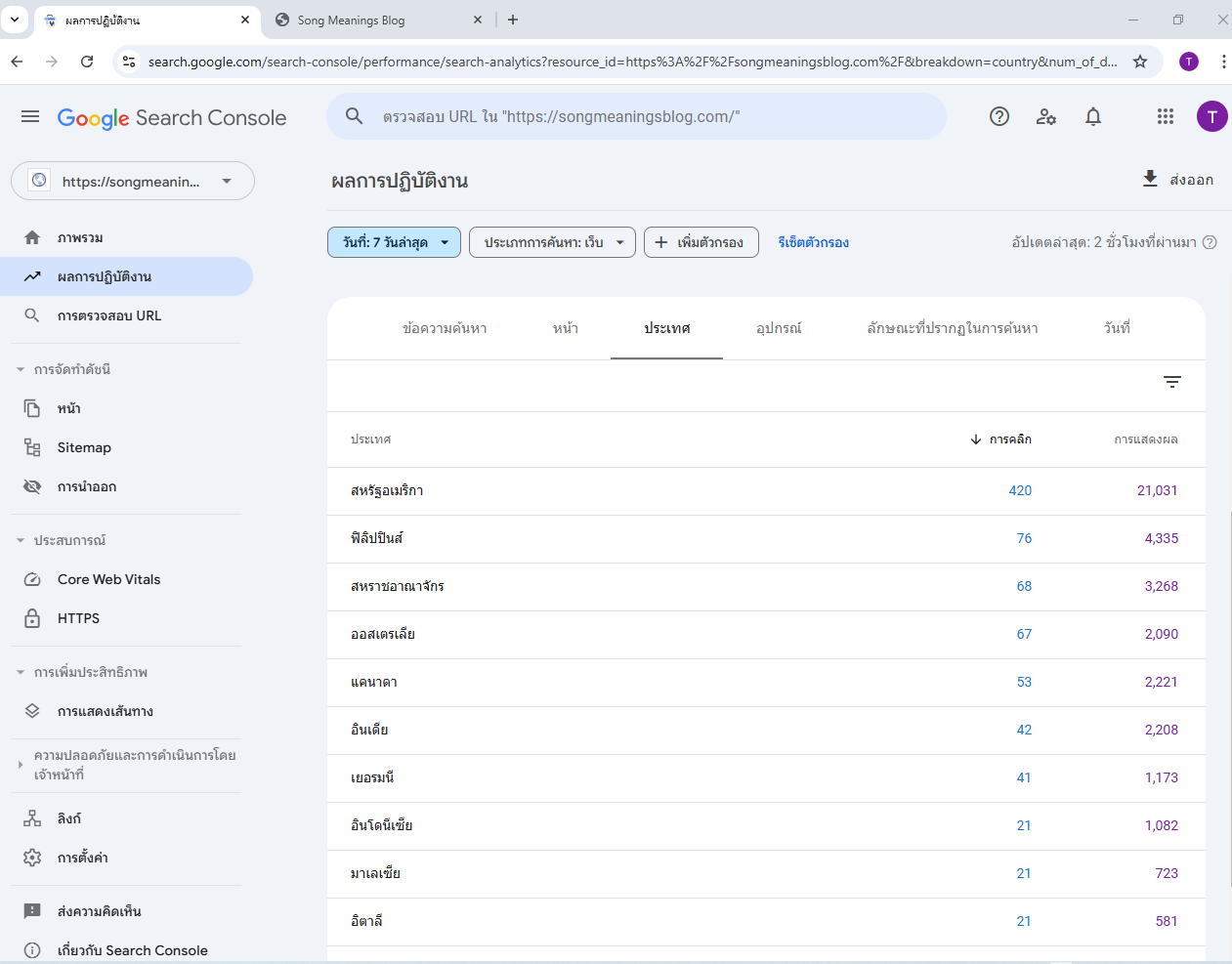Sort by การคลิก clicks column
This screenshot has width=1232, height=964.
coord(1001,440)
